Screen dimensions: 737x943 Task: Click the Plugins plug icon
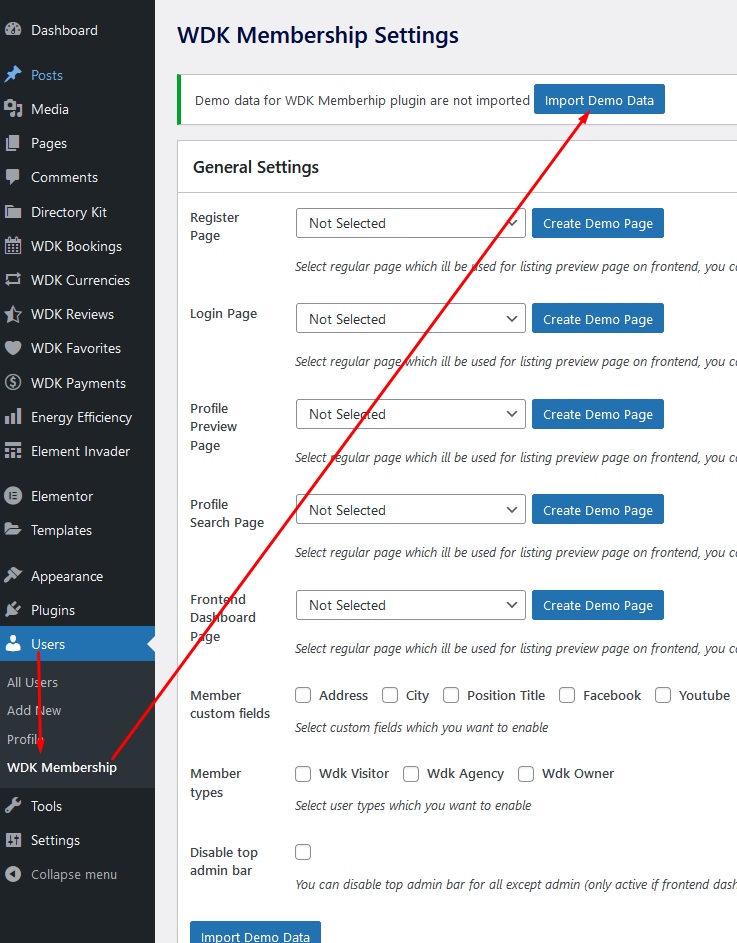point(13,610)
